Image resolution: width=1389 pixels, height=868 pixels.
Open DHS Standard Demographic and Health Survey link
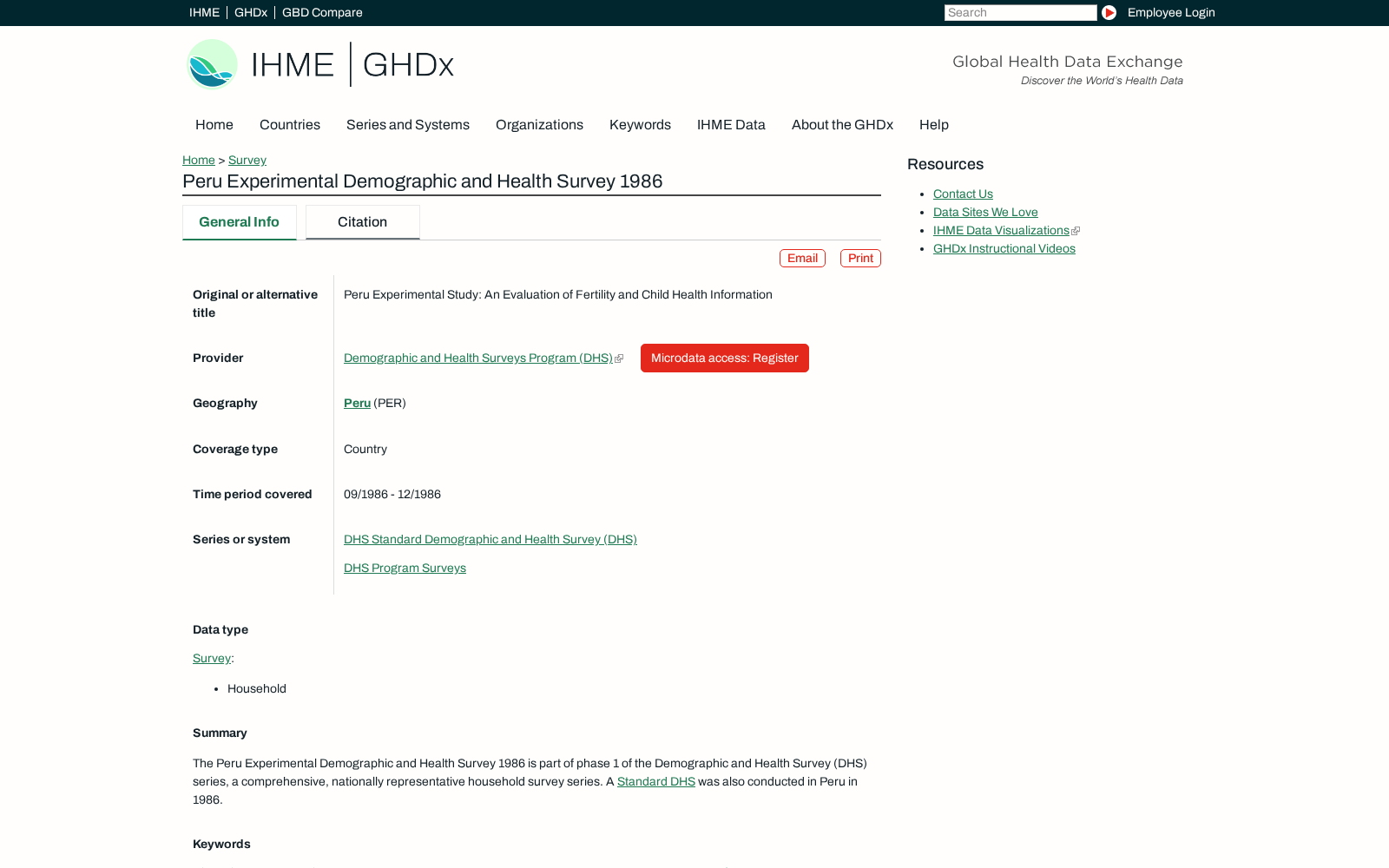[x=490, y=539]
